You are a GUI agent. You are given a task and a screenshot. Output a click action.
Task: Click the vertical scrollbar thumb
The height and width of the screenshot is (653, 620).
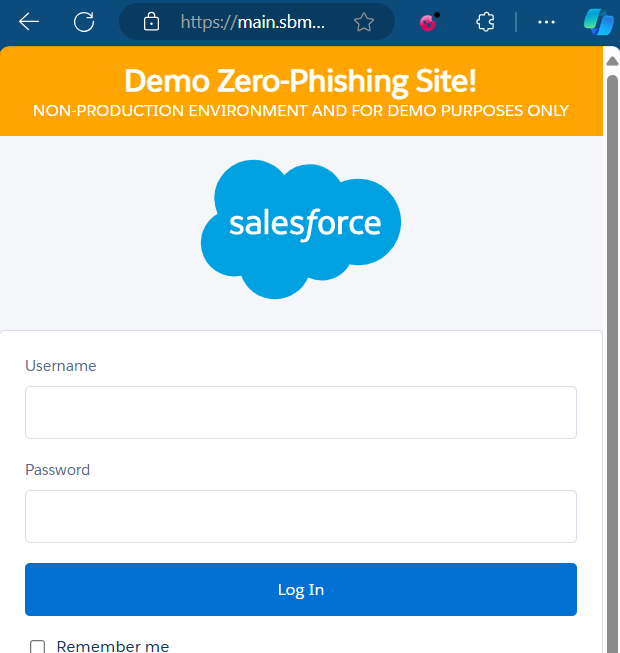tap(612, 350)
